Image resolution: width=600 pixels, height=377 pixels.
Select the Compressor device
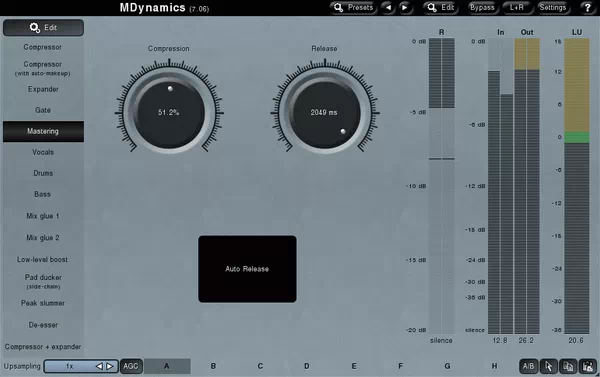coord(42,47)
